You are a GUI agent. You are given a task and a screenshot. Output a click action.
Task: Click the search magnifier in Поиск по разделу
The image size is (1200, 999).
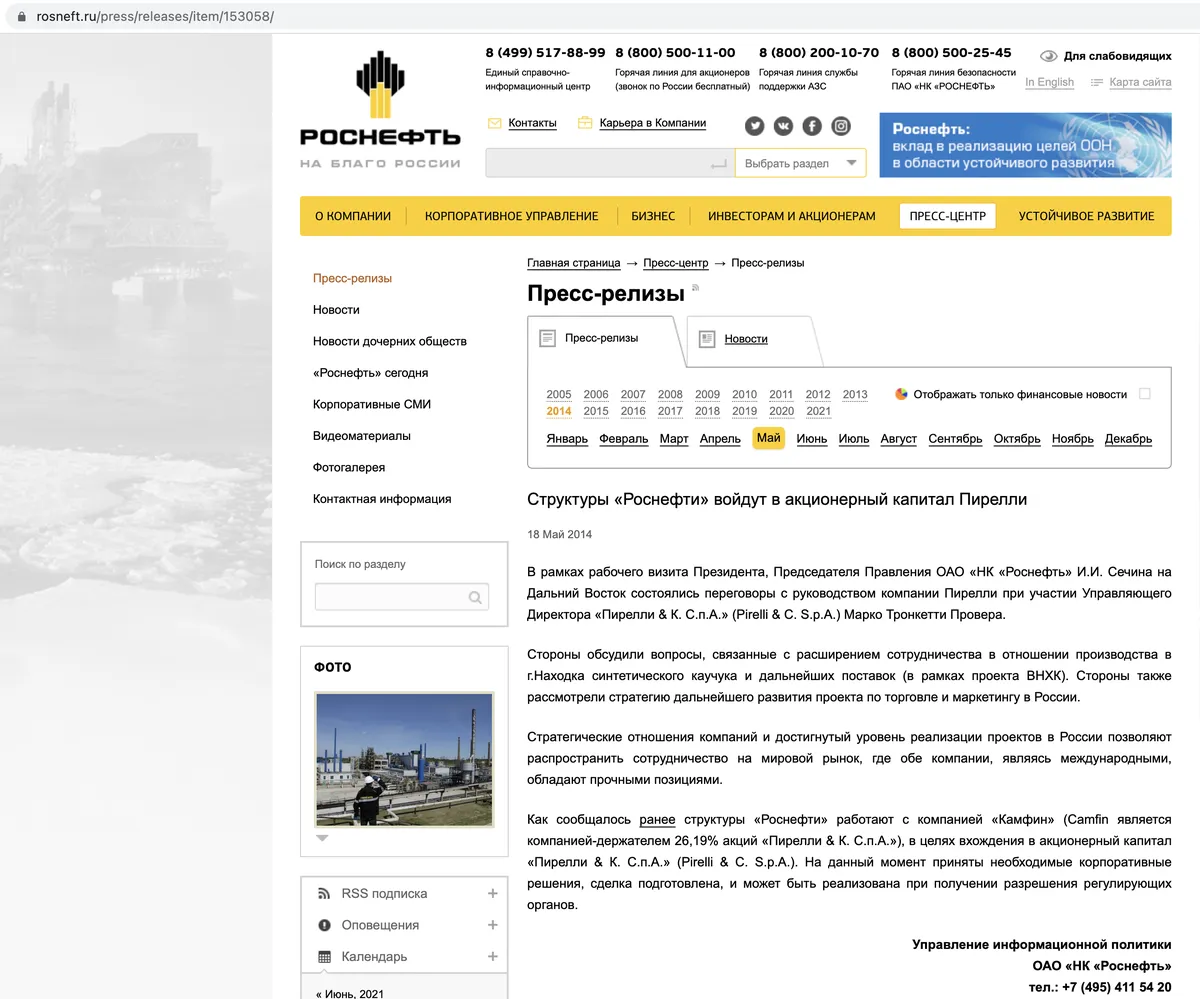pos(475,598)
